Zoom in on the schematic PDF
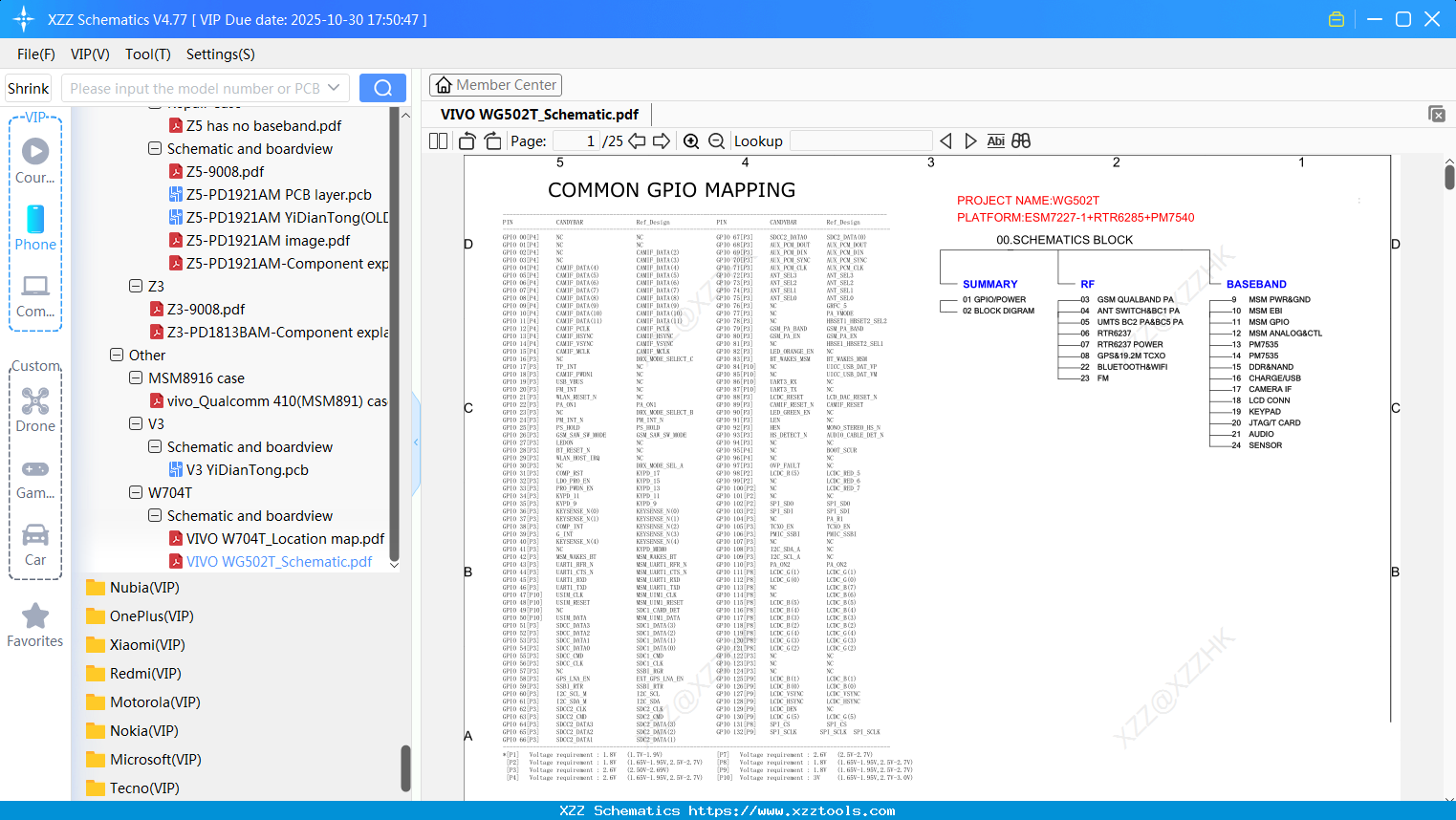 tap(690, 140)
